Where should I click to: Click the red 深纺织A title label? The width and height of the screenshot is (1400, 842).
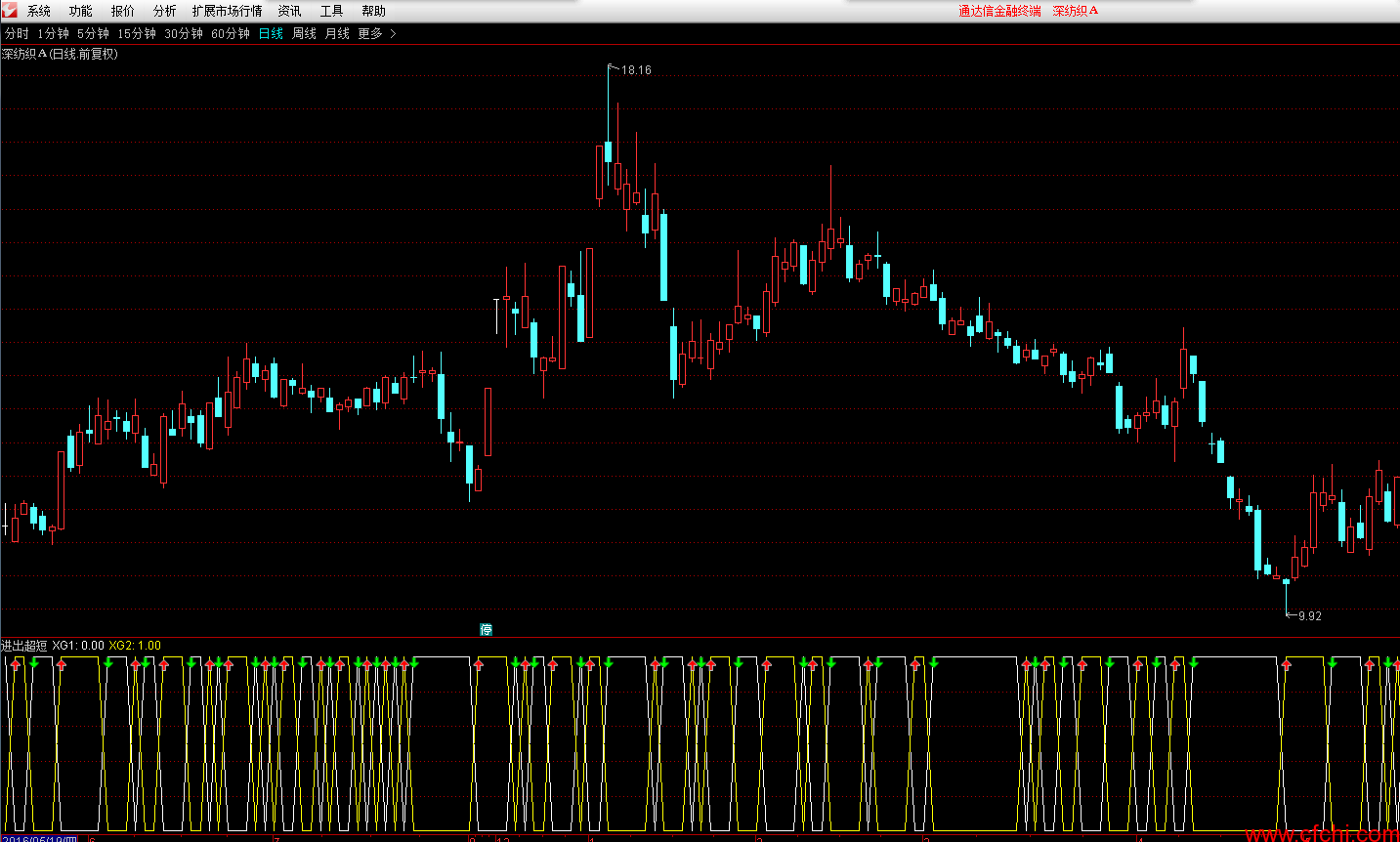point(1075,11)
